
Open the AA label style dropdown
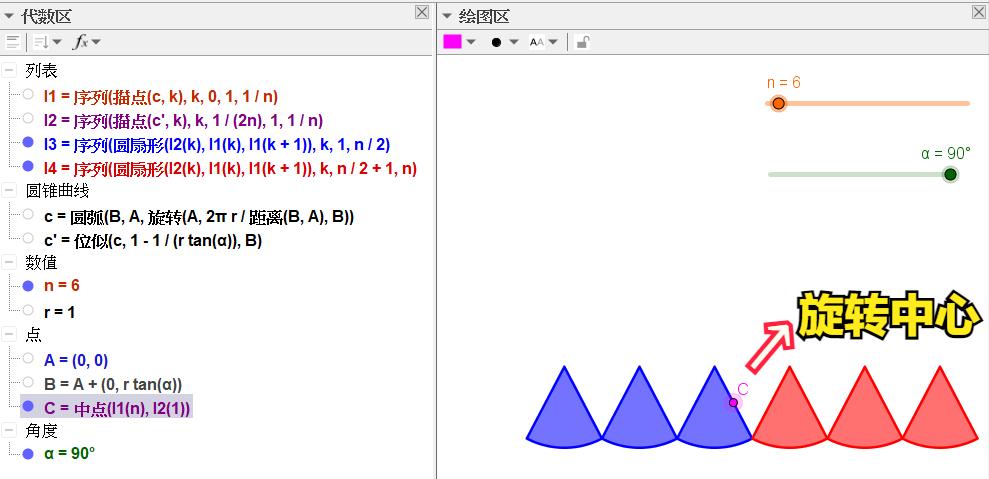pos(543,42)
